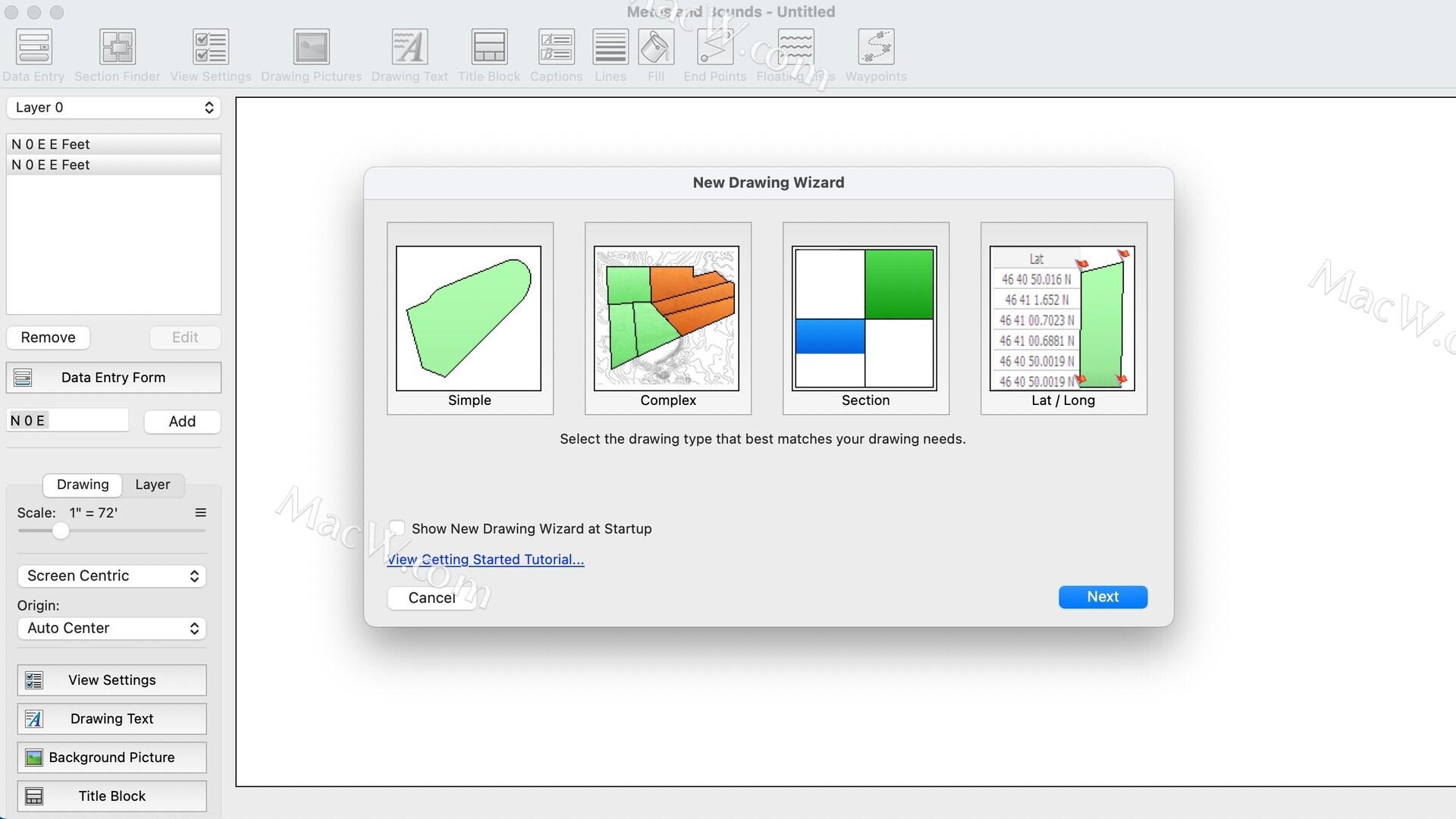Click the View Settings sidebar icon
Viewport: 1456px width, 819px height.
coord(34,680)
